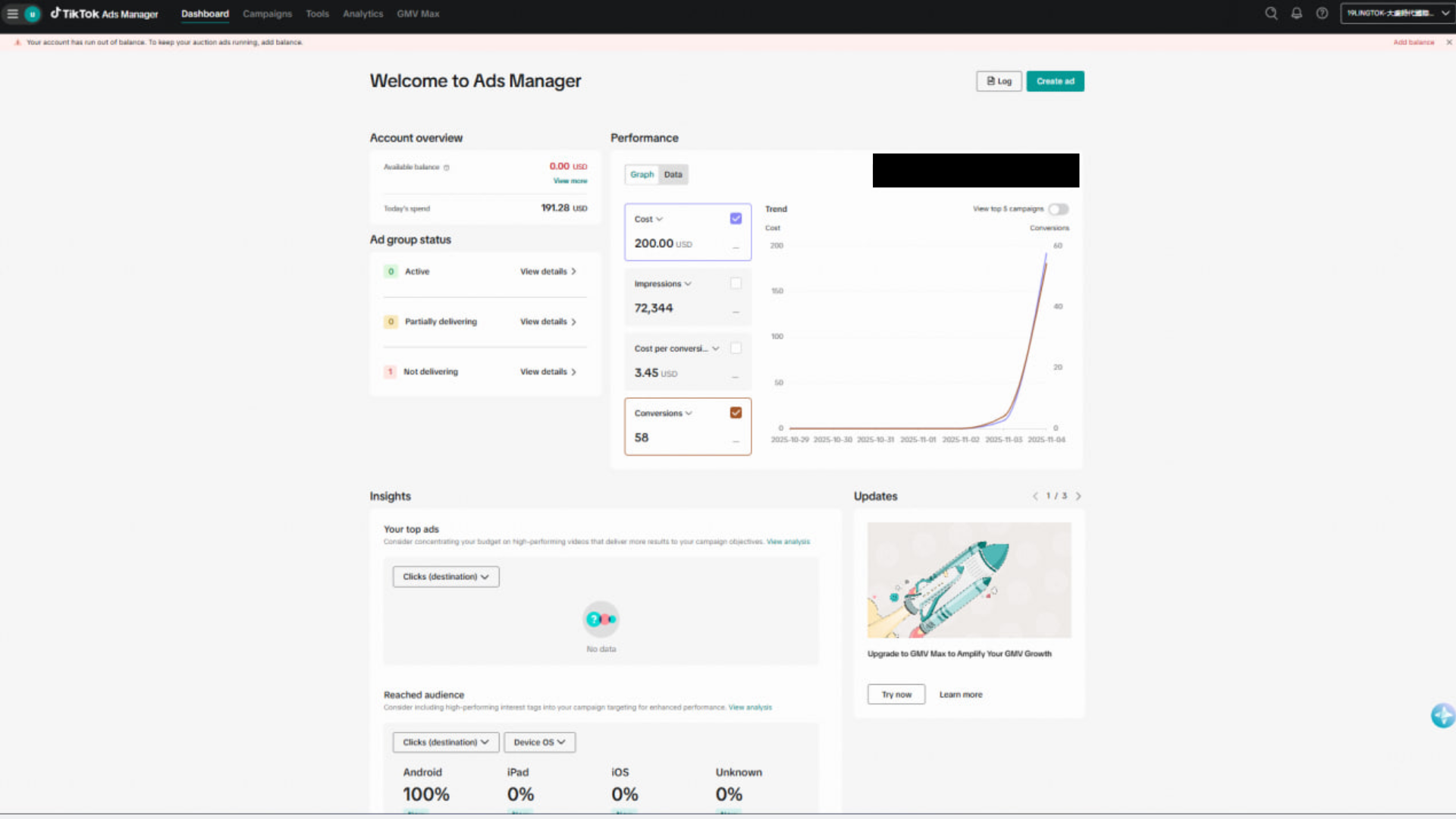Check the Impressions metric checkbox
The image size is (1456, 819).
[x=736, y=284]
